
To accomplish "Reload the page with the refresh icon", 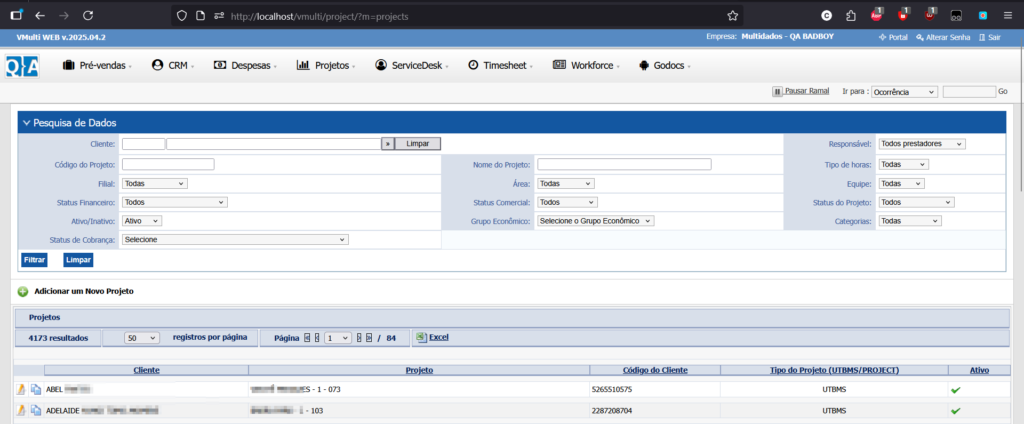I will pos(88,16).
